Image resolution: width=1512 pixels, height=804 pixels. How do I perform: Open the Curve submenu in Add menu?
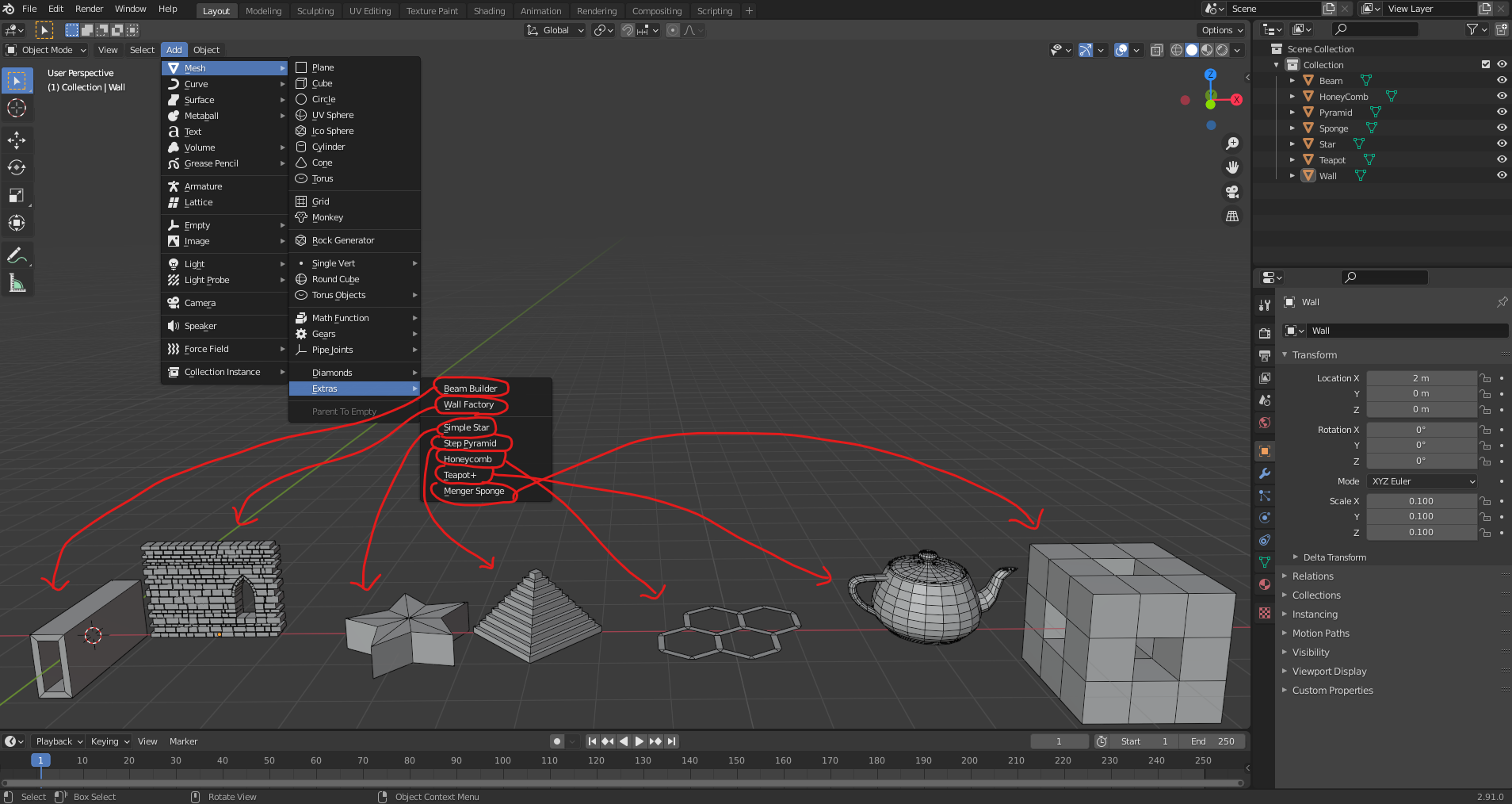coord(226,84)
